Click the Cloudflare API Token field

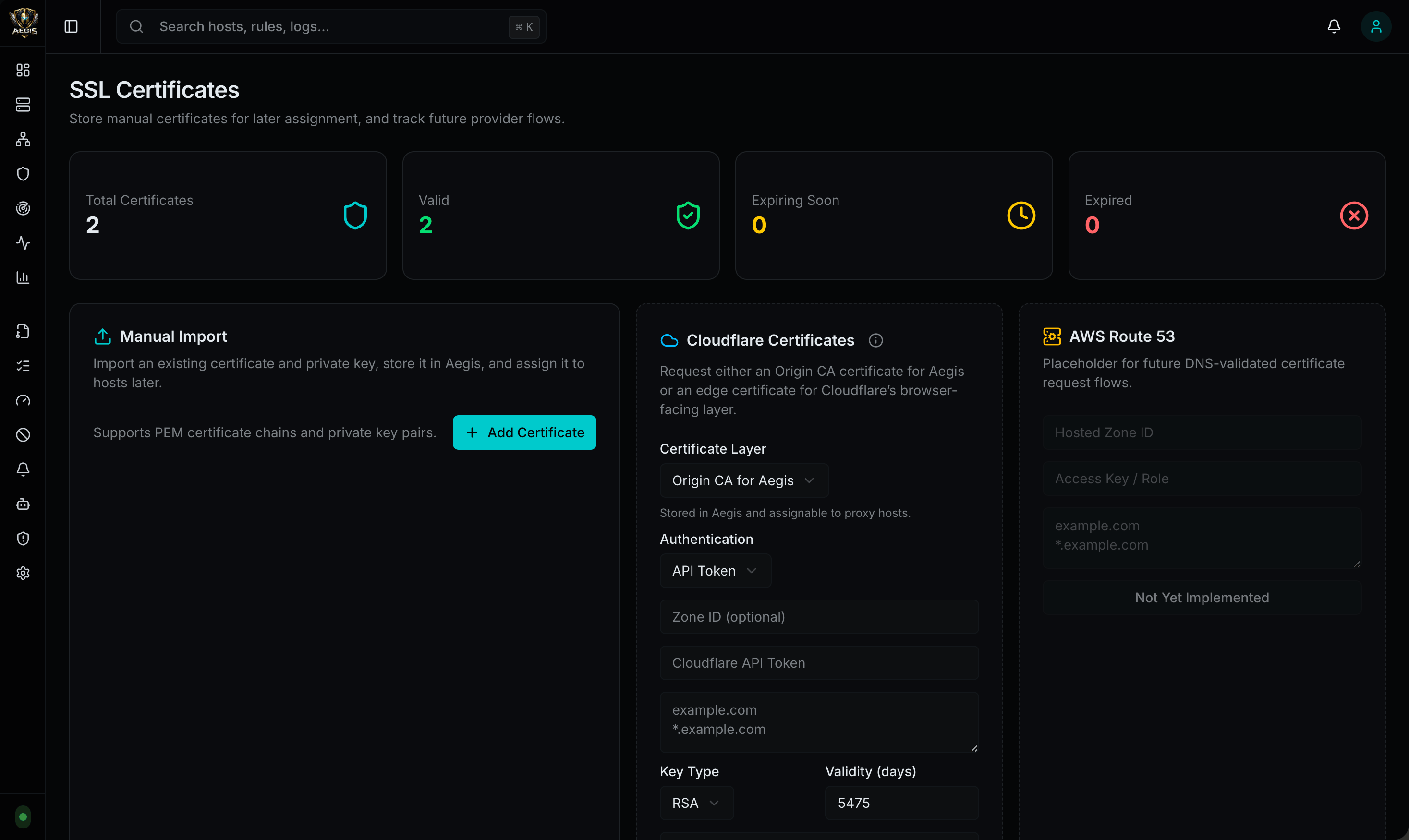coord(819,663)
